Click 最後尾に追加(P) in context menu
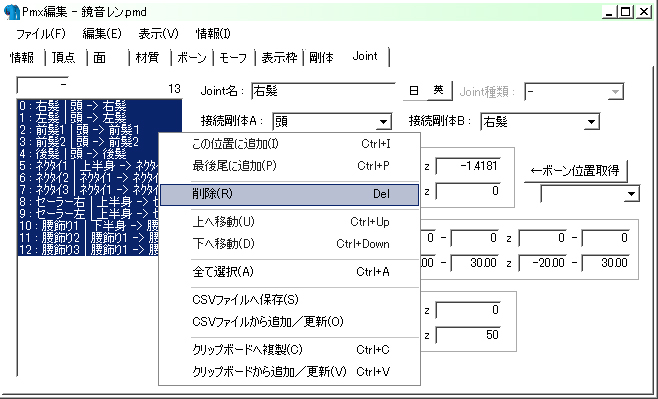This screenshot has height=399, width=658. [x=290, y=166]
